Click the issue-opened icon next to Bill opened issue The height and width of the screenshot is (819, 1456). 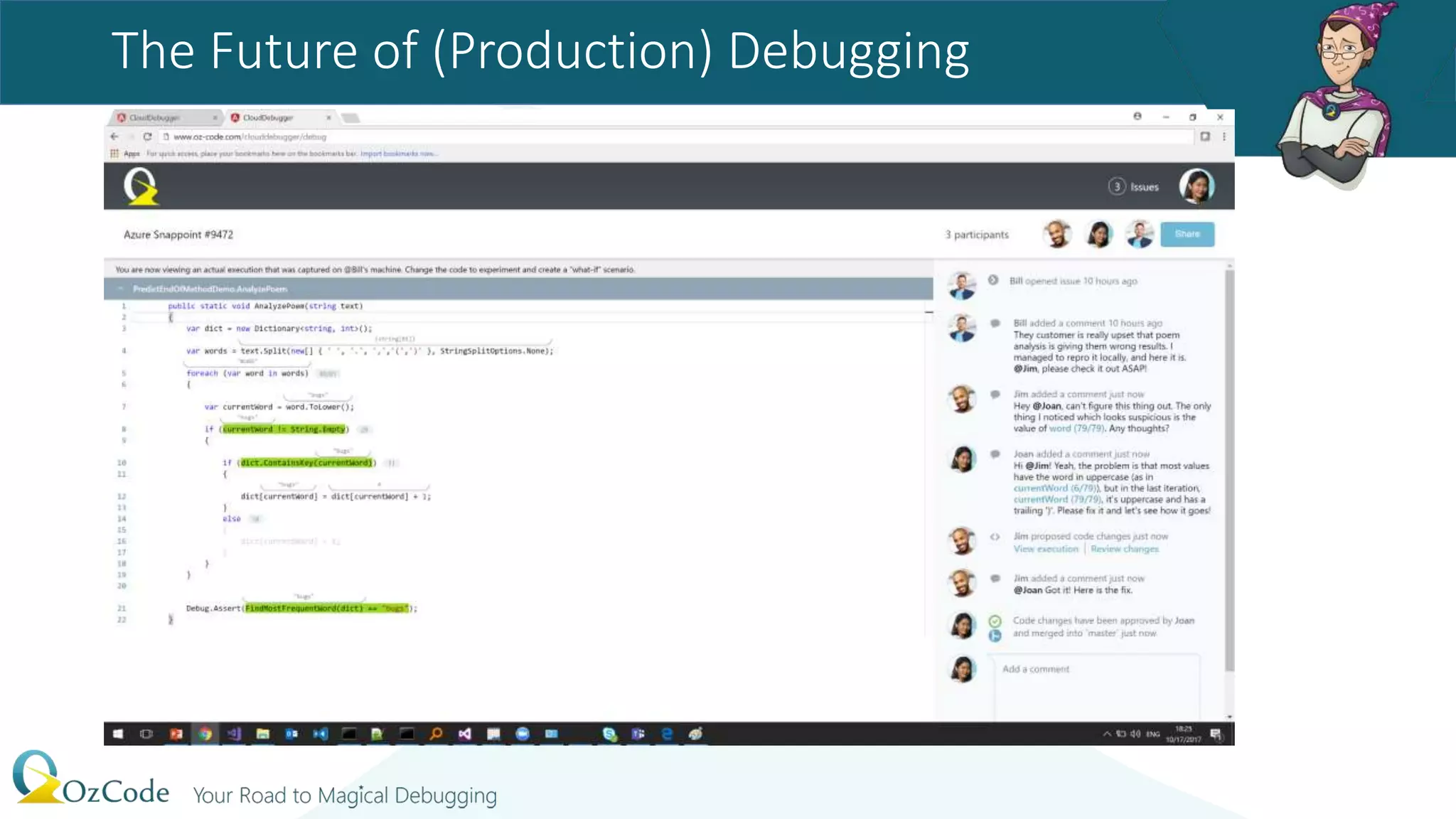pos(993,280)
